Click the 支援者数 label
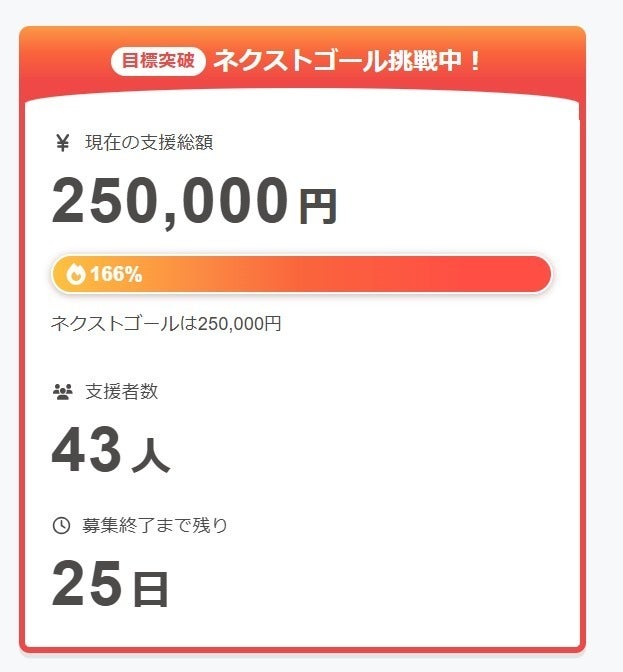623x672 pixels. pos(122,392)
